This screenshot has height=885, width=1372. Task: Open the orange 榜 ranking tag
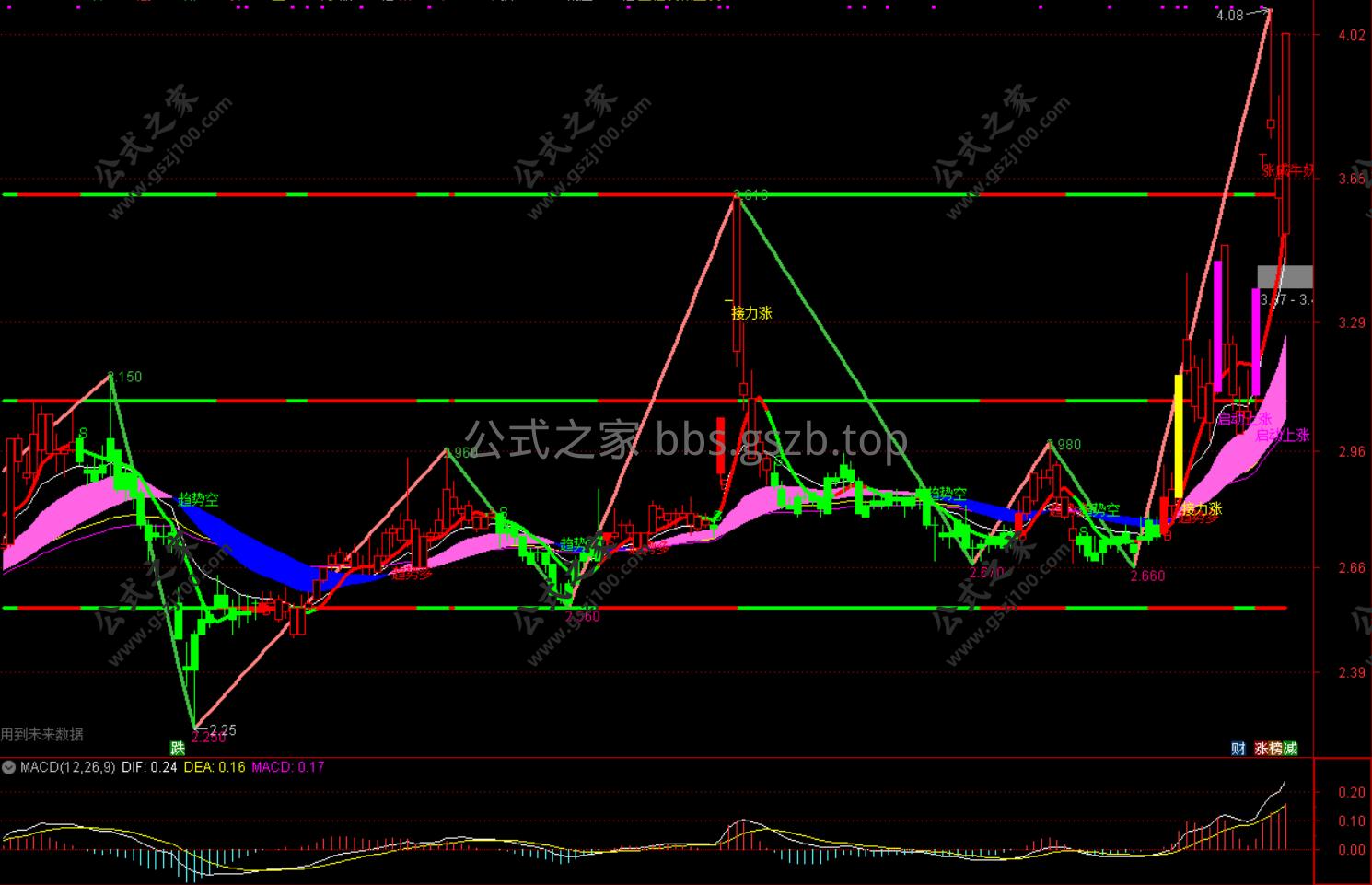pos(1275,749)
